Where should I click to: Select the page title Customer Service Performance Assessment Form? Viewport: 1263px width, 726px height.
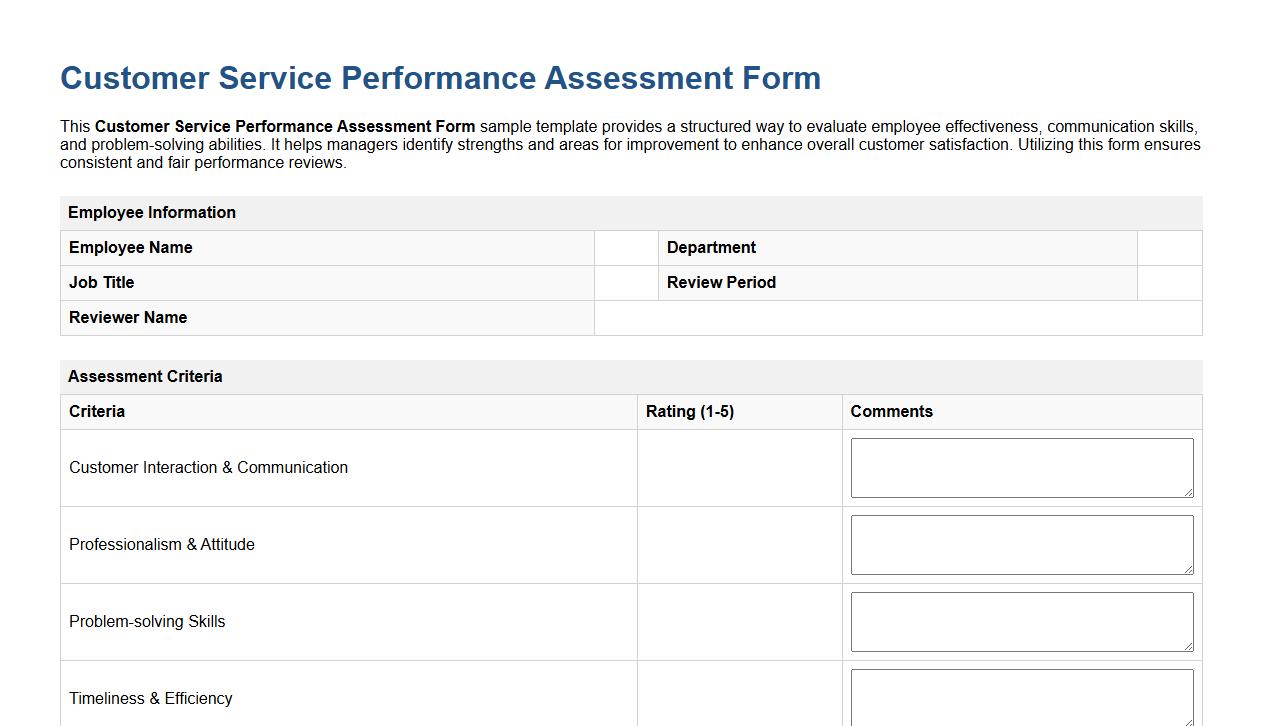(x=440, y=78)
